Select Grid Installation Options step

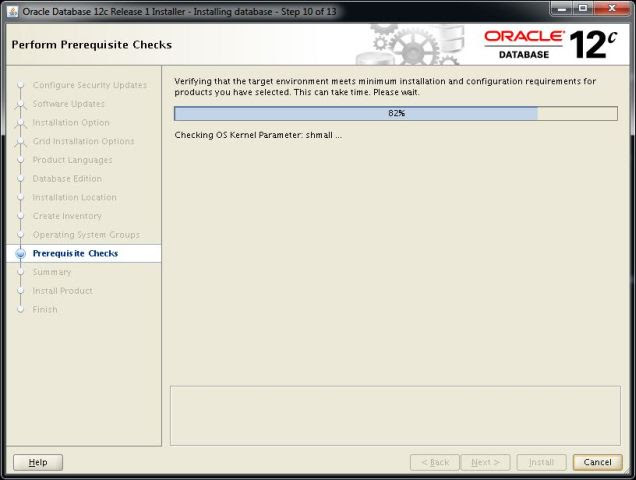pyautogui.click(x=83, y=141)
